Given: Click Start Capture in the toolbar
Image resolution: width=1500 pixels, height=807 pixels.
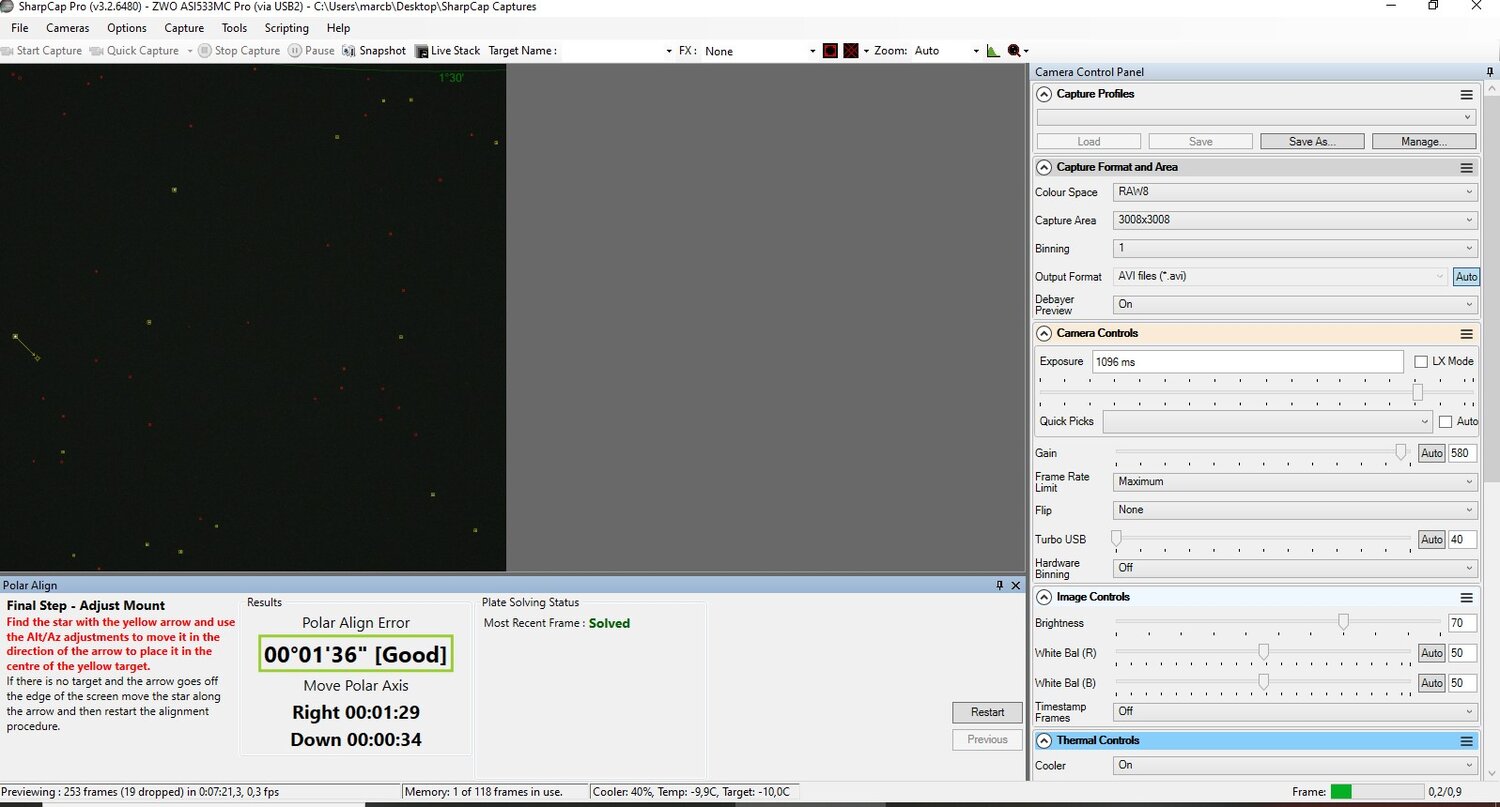Looking at the screenshot, I should point(41,51).
